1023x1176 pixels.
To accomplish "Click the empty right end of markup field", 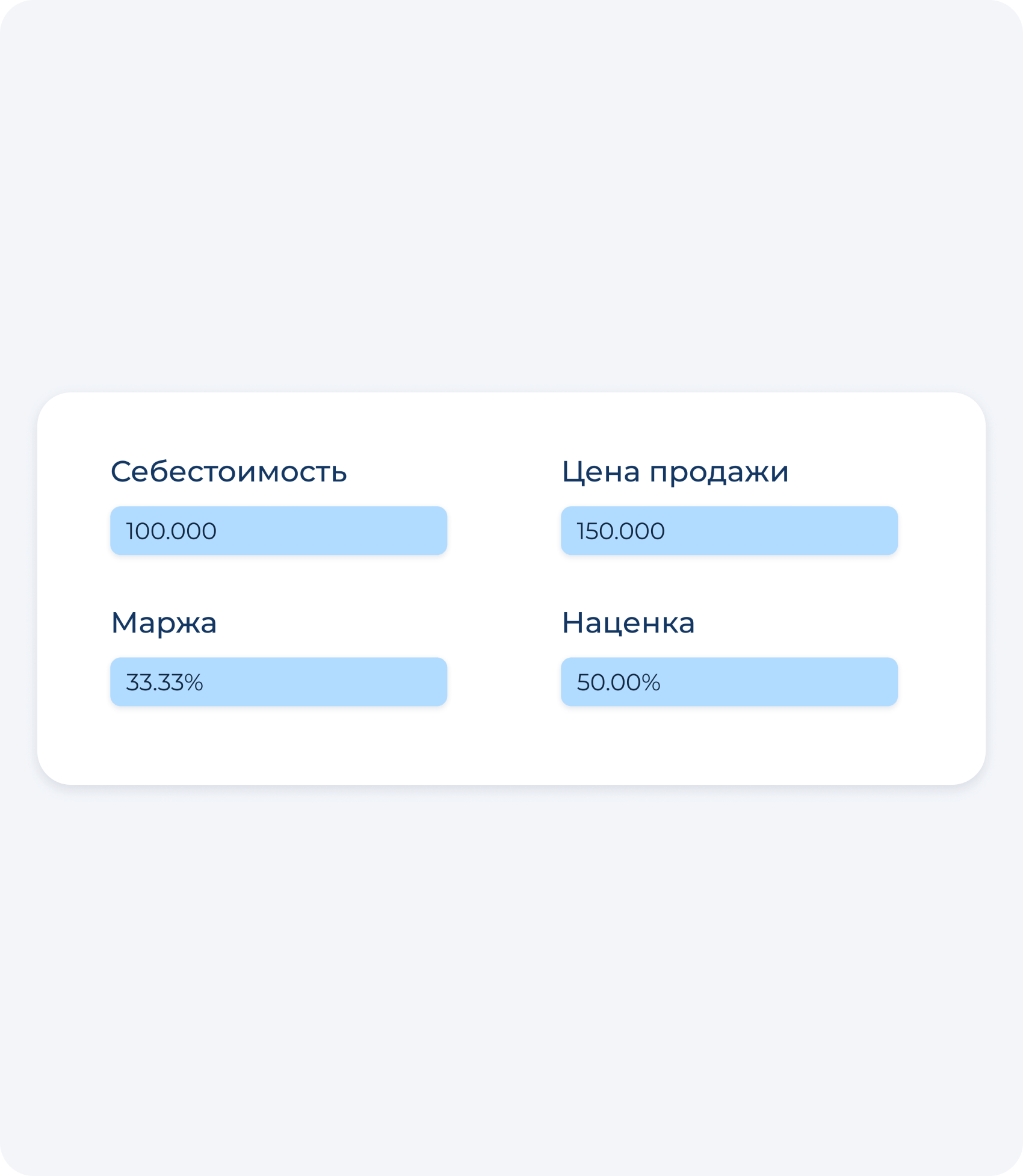I will (867, 682).
